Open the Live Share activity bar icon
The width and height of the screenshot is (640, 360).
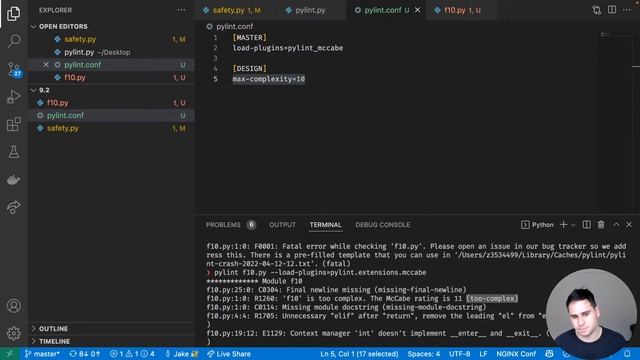click(x=13, y=207)
